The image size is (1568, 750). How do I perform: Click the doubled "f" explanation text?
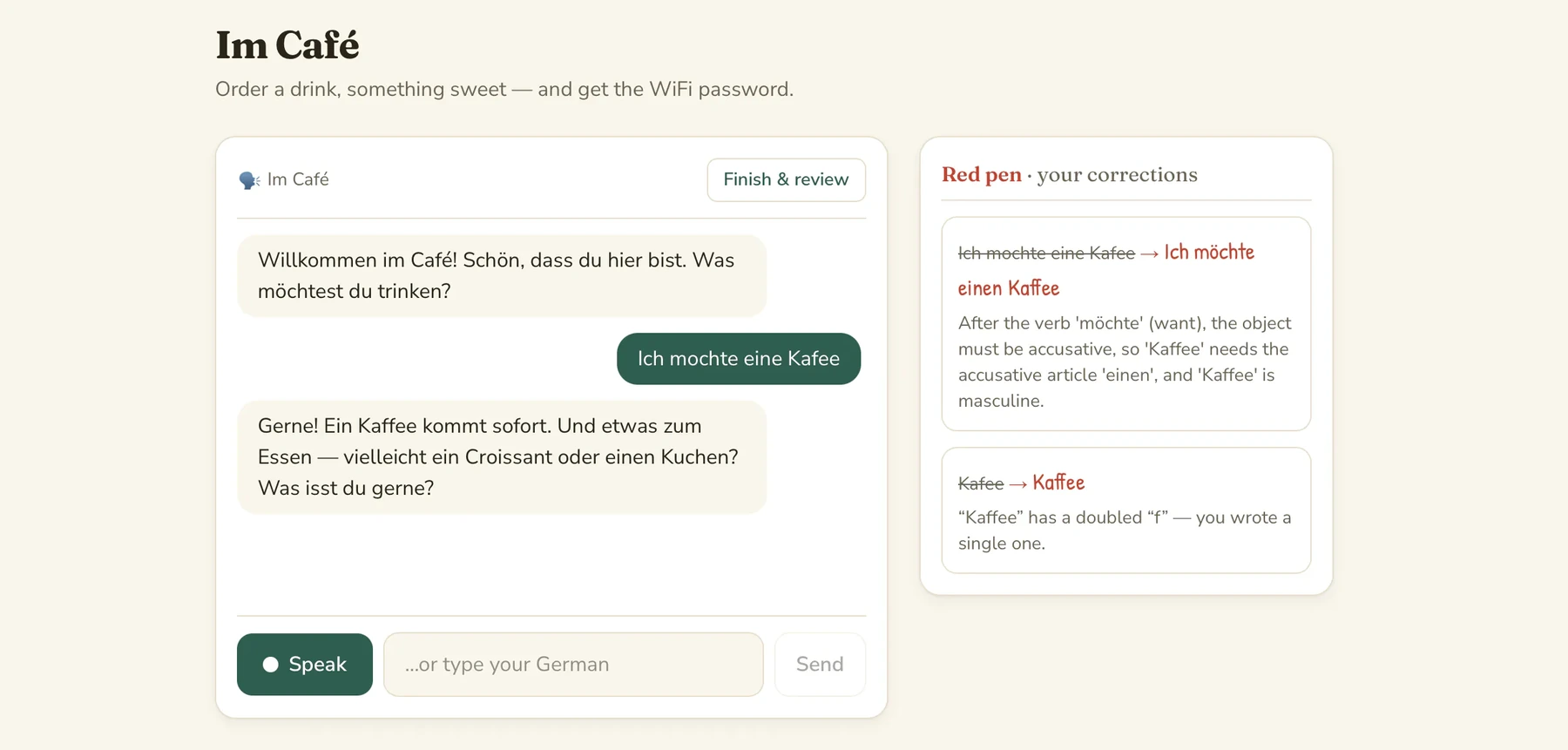(1125, 530)
